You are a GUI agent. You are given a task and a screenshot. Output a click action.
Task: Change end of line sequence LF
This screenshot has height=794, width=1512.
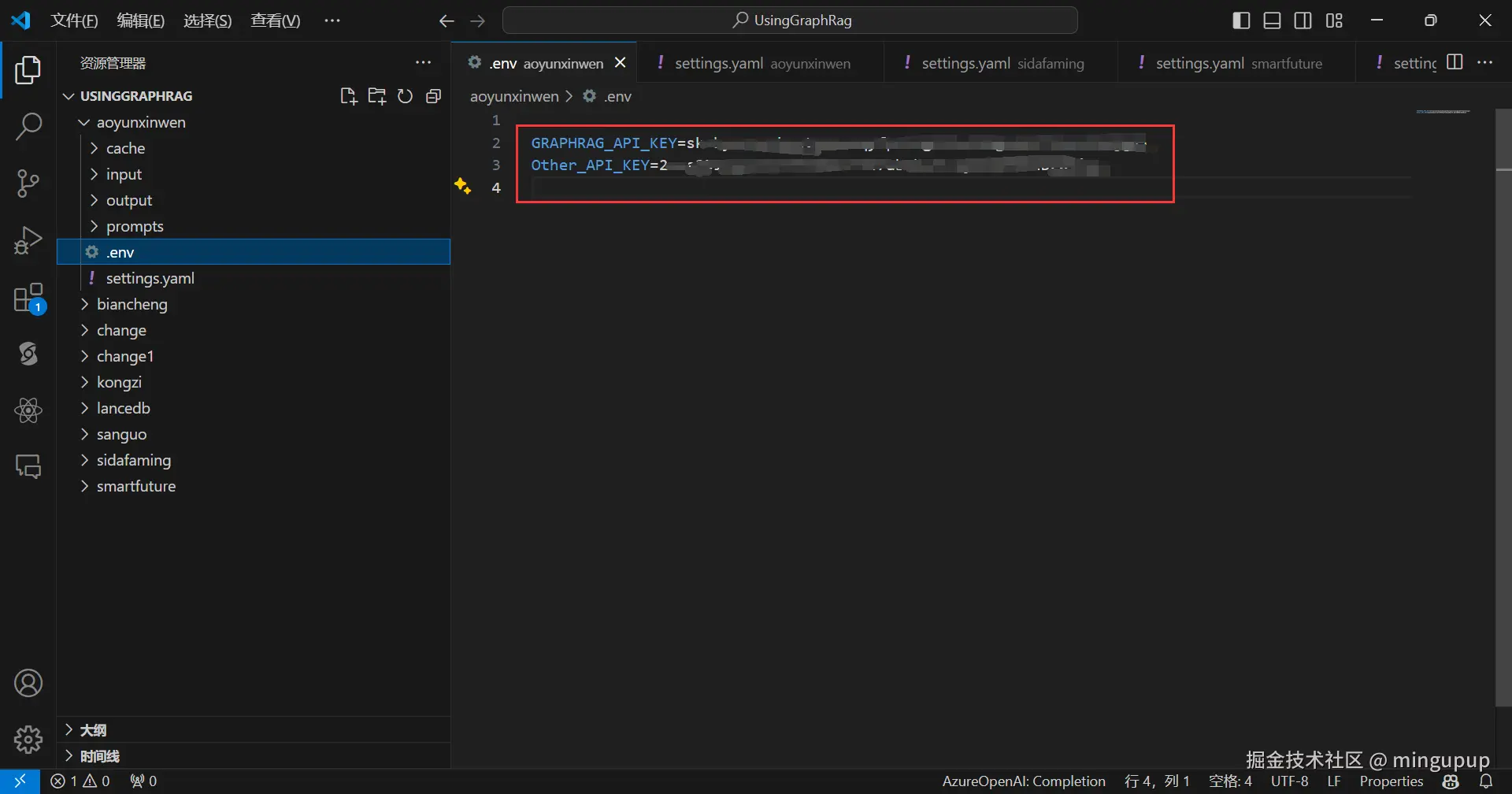click(x=1334, y=781)
